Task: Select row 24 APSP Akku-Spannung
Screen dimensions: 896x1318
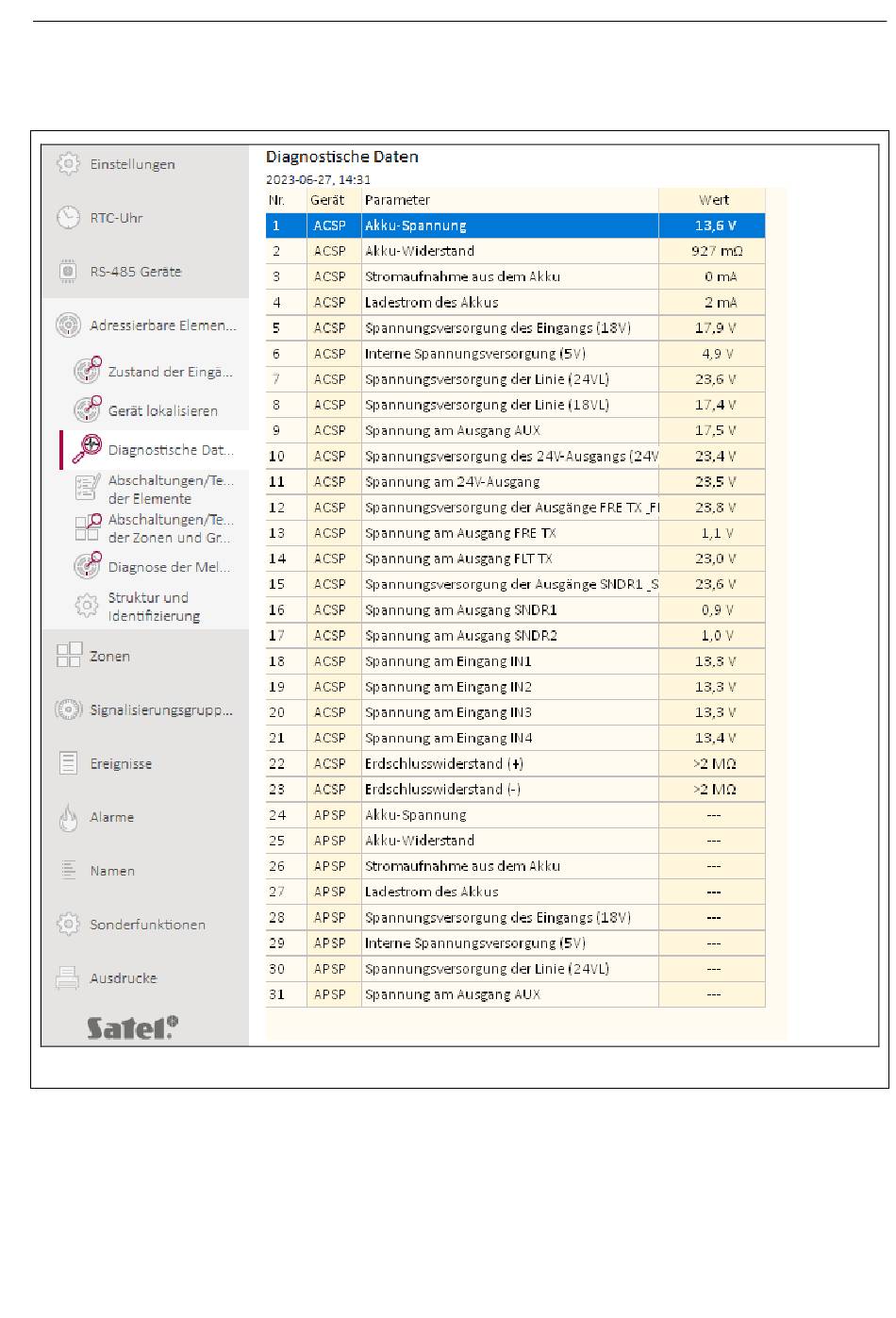Action: pyautogui.click(x=515, y=815)
